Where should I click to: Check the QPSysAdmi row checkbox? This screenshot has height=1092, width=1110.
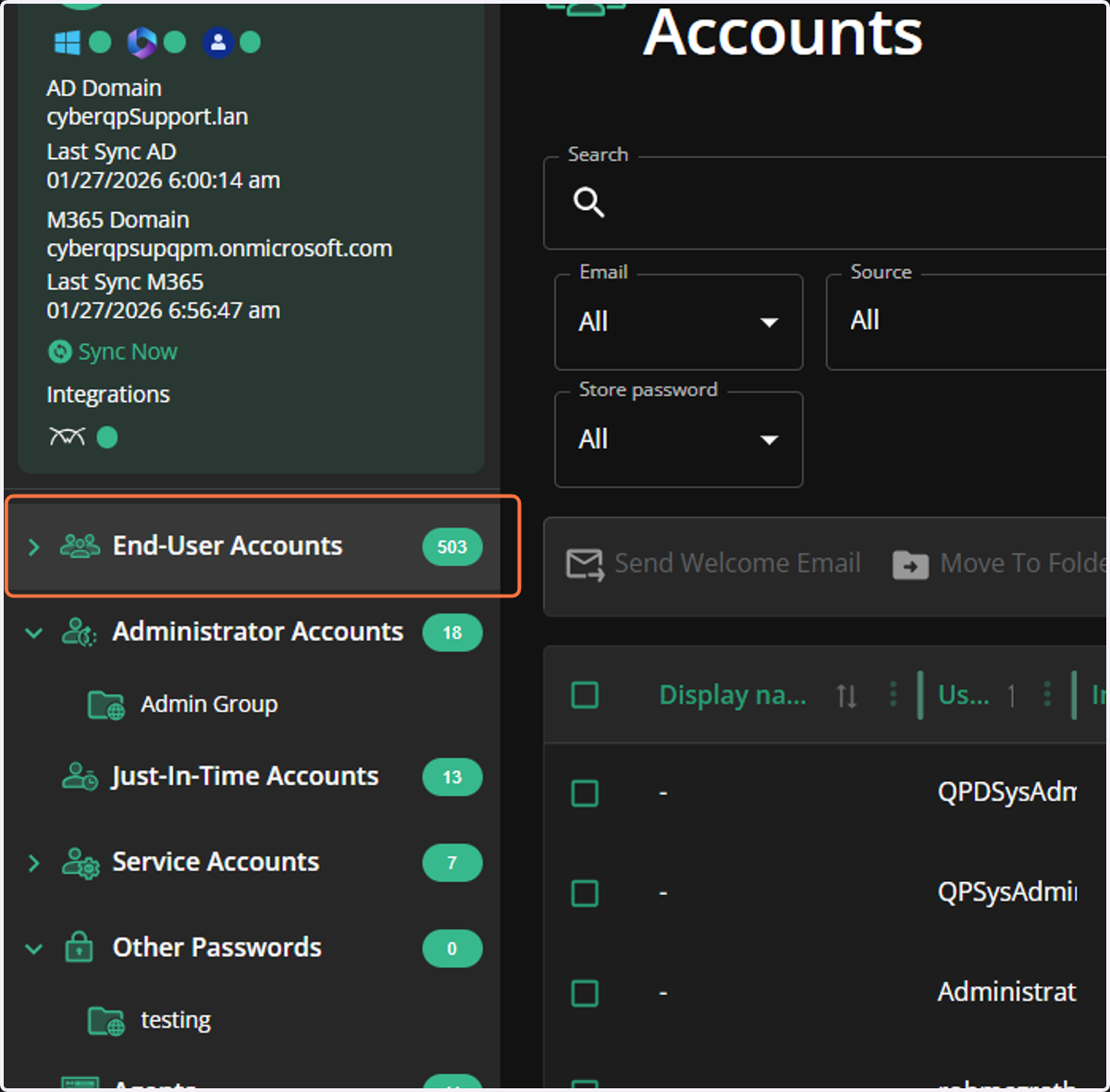[x=585, y=893]
